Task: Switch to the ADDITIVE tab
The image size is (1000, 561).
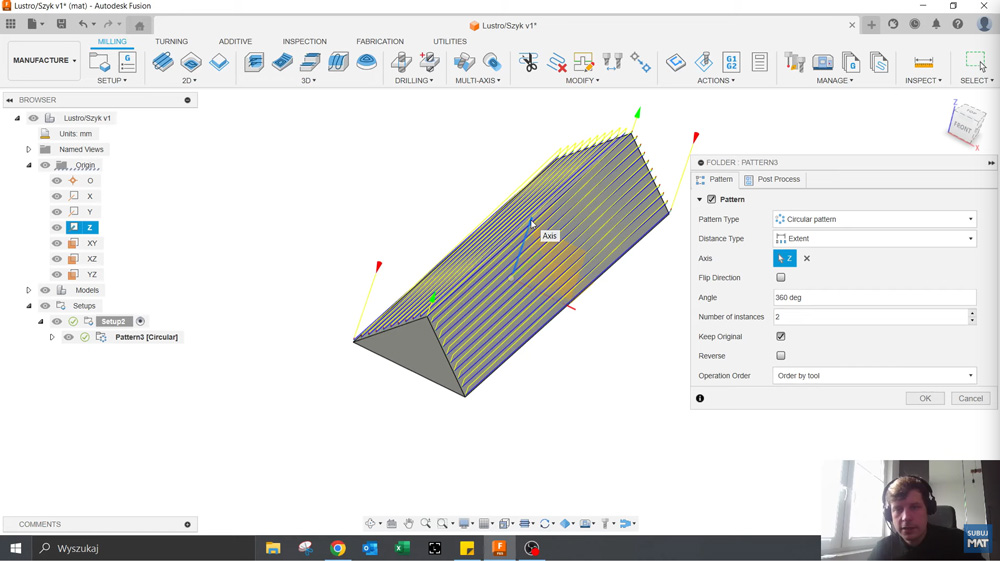Action: click(x=235, y=41)
